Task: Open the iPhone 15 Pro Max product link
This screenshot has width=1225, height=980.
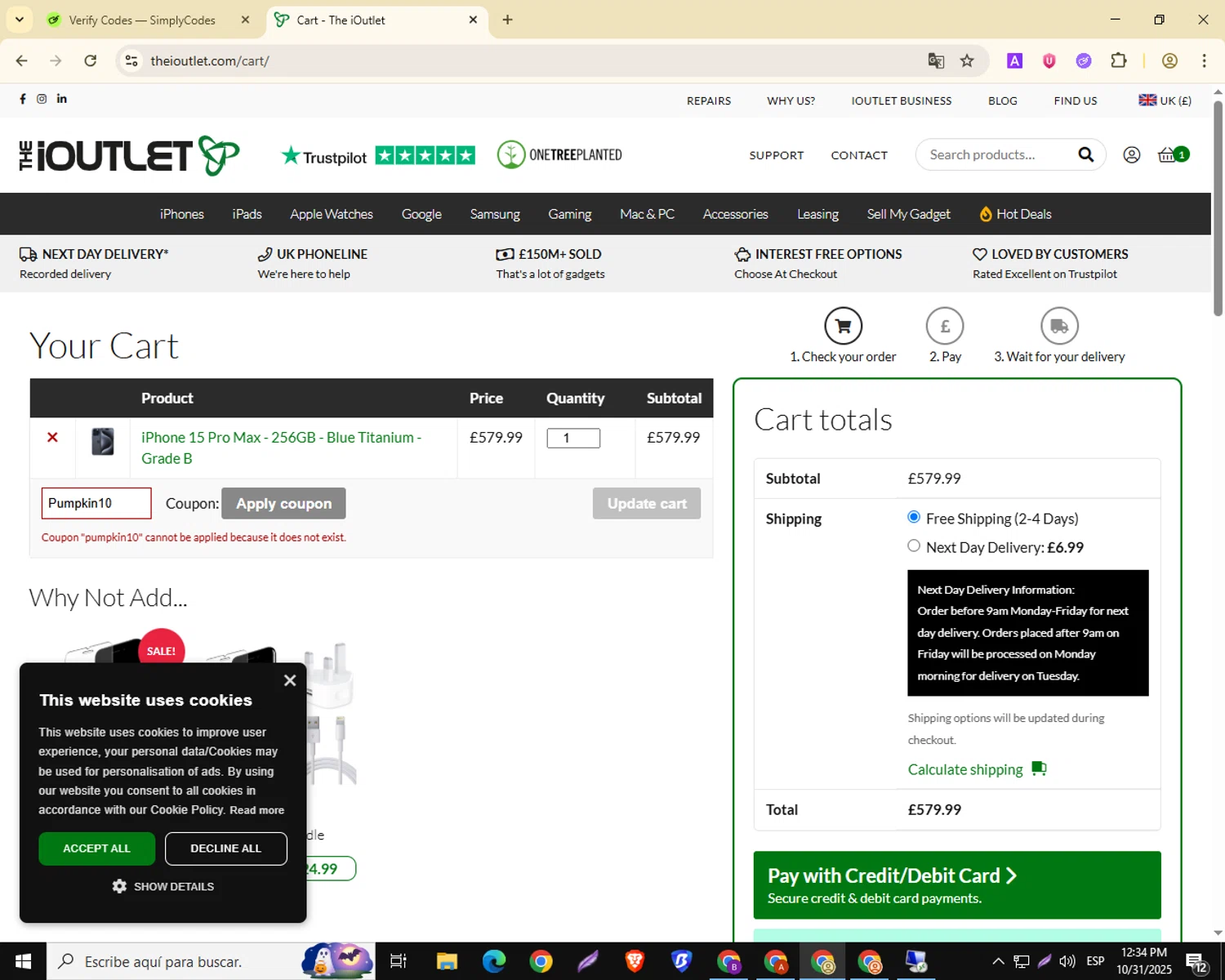Action: pos(281,448)
